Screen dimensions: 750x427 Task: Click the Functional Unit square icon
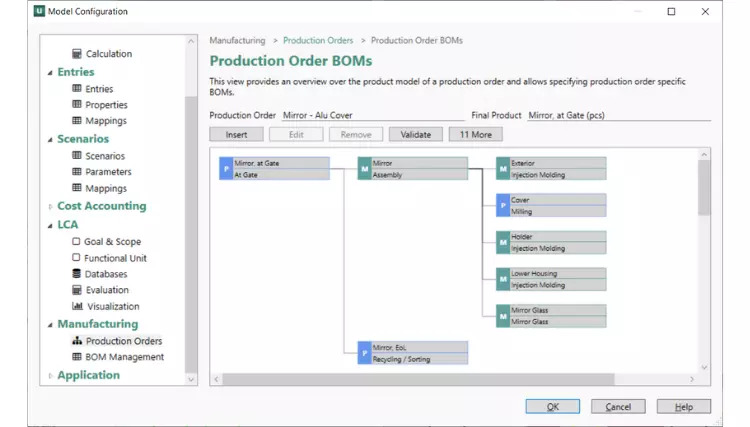pyautogui.click(x=77, y=258)
